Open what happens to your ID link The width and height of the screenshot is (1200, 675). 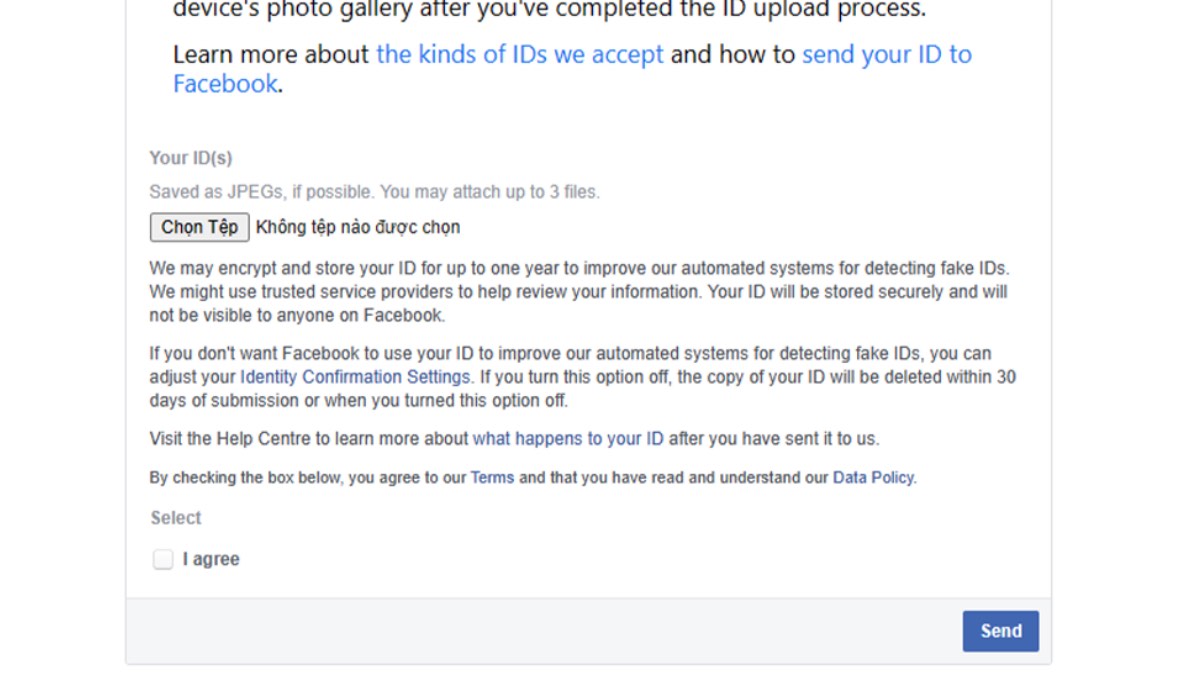568,438
